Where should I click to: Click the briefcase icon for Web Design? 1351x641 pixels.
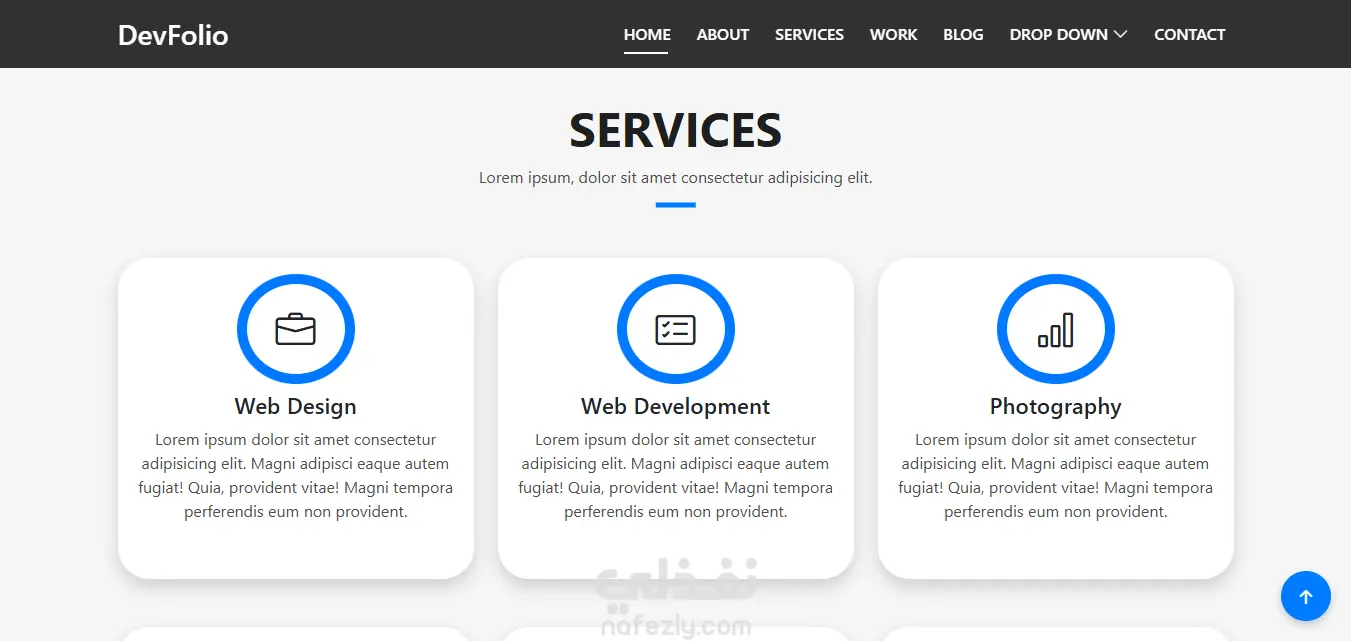296,329
